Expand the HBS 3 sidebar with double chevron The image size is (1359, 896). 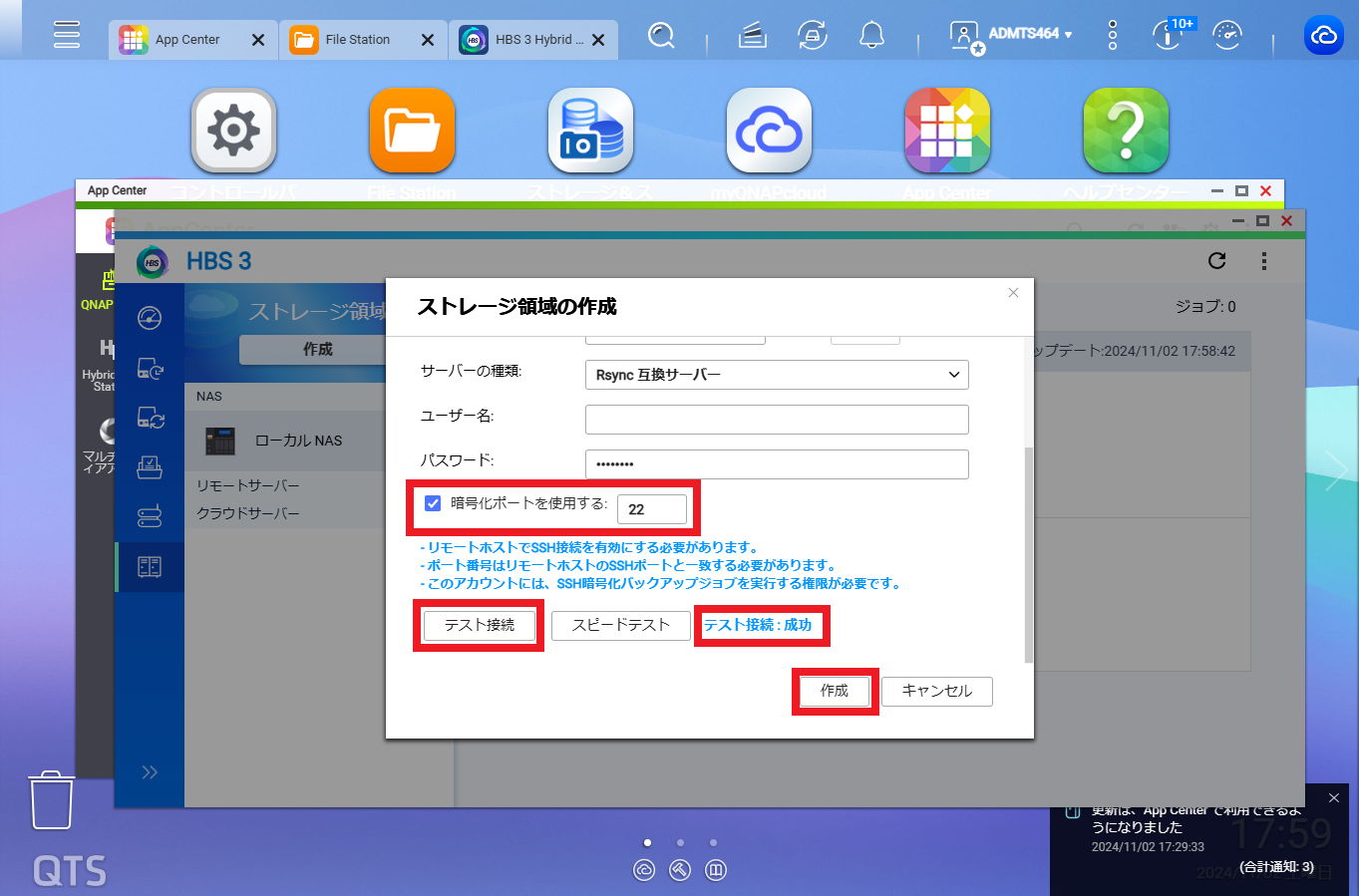[x=150, y=772]
